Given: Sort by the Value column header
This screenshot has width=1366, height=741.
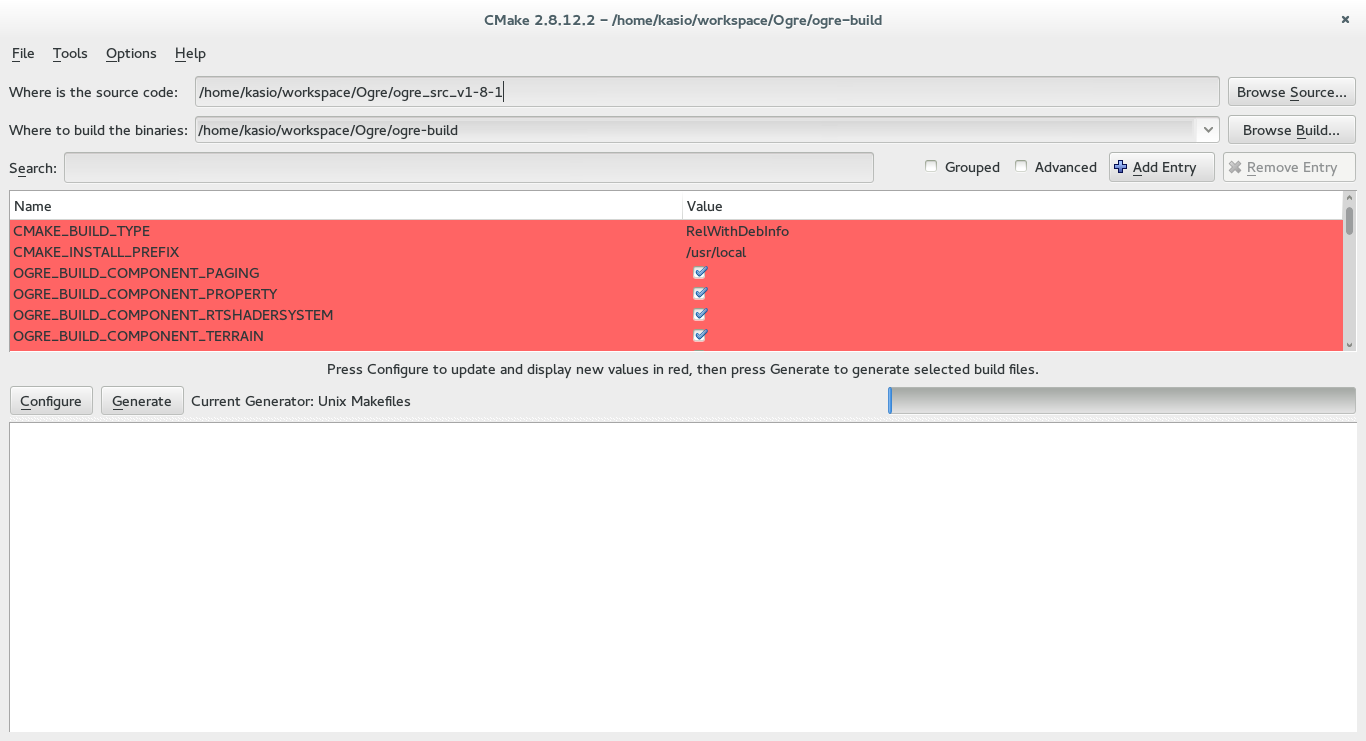Looking at the screenshot, I should (x=1012, y=206).
